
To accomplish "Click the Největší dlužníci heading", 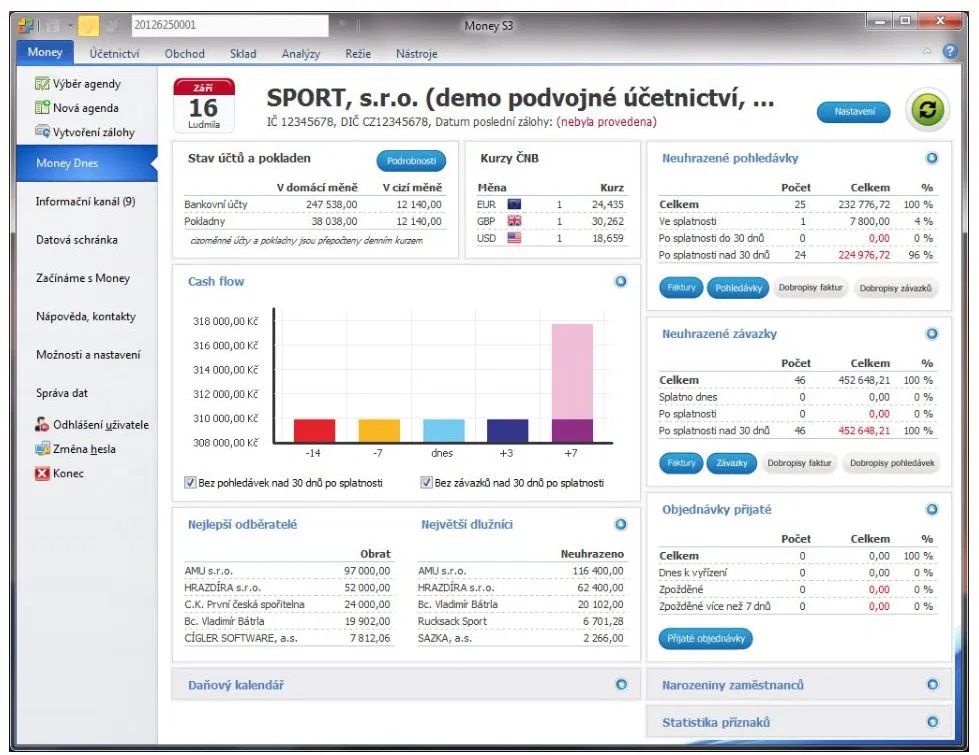I will [x=466, y=525].
